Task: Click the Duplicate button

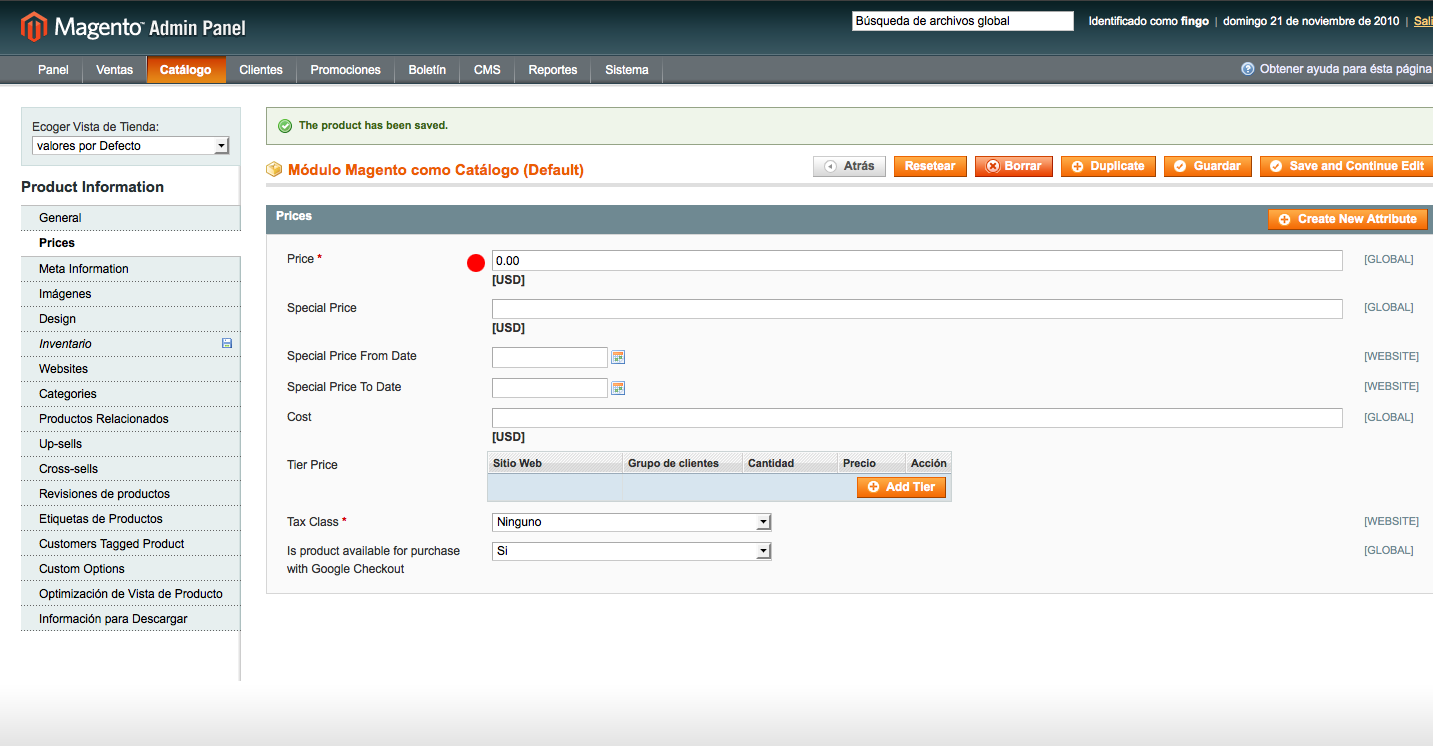Action: pos(1108,166)
